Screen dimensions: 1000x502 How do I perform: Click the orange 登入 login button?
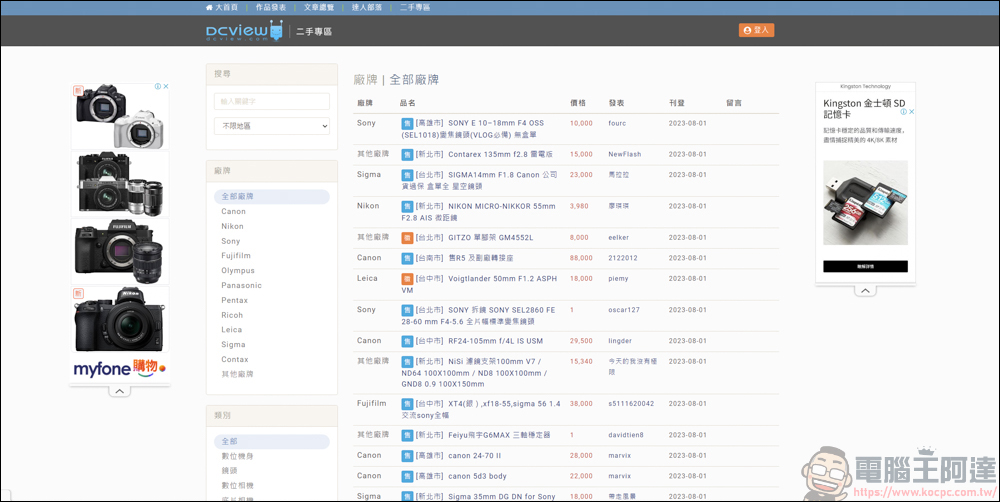click(x=756, y=30)
